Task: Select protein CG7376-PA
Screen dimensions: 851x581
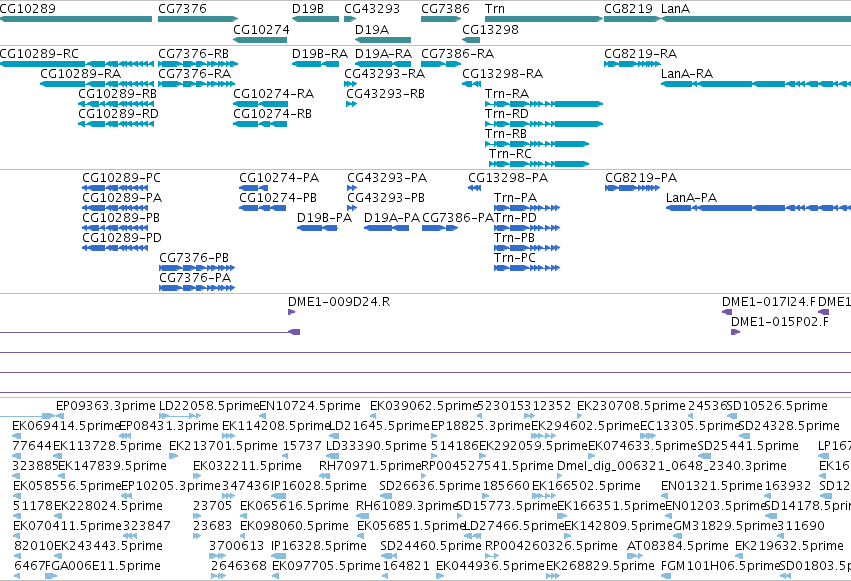Action: pyautogui.click(x=195, y=278)
